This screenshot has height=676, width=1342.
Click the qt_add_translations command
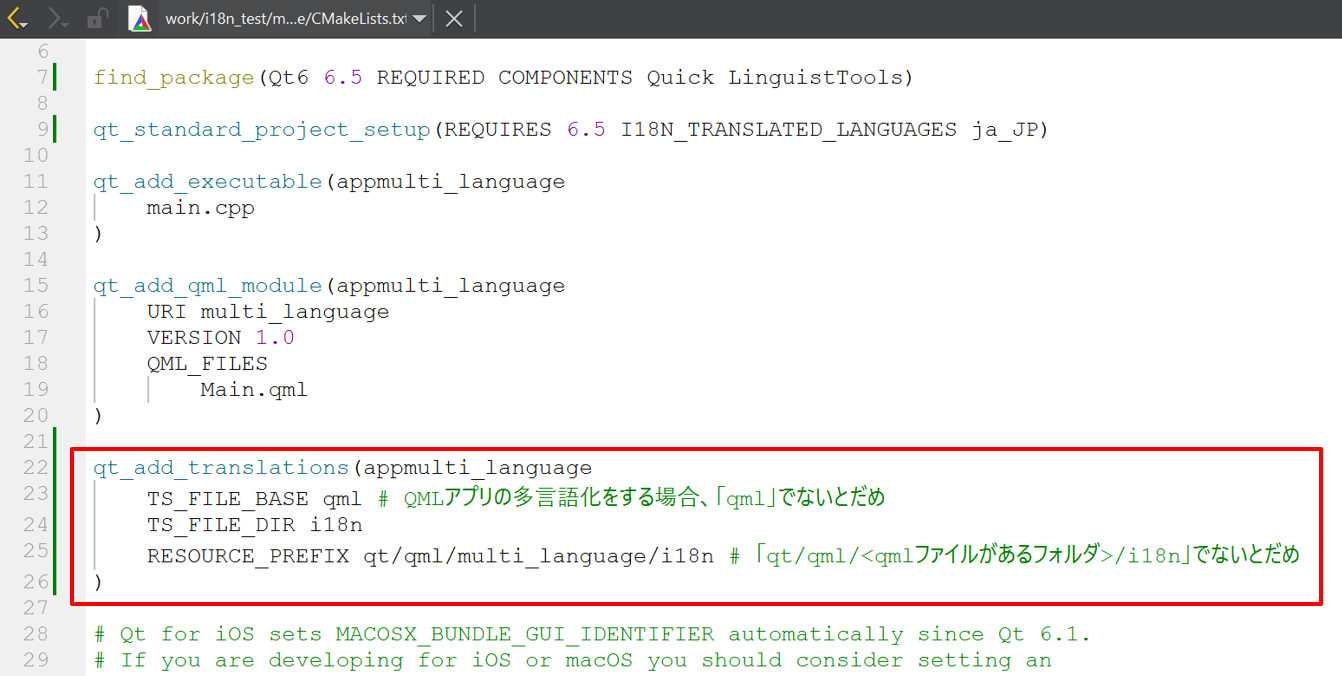click(221, 468)
